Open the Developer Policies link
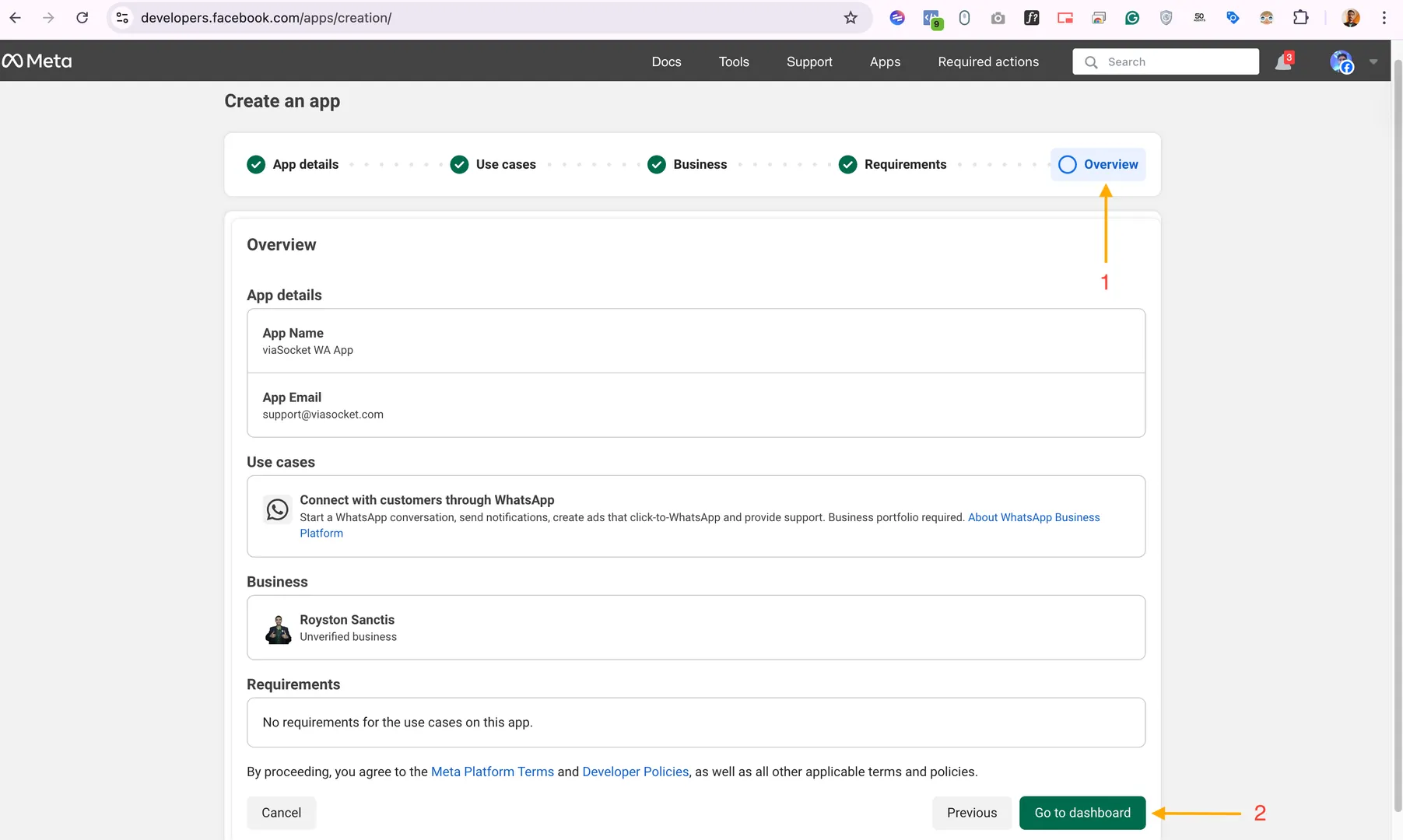The image size is (1403, 840). pyautogui.click(x=635, y=772)
